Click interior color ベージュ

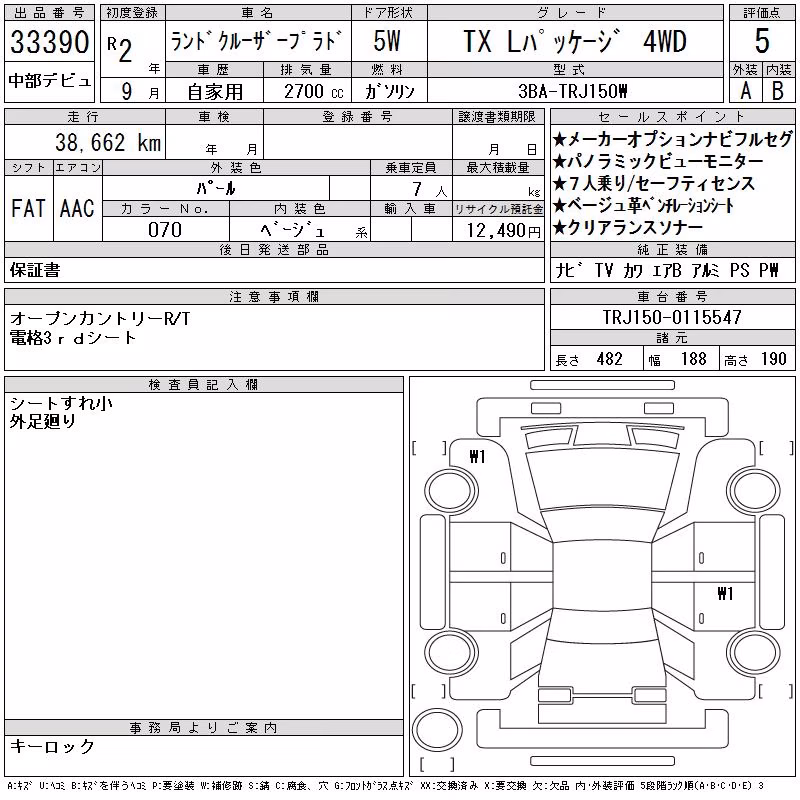[293, 230]
